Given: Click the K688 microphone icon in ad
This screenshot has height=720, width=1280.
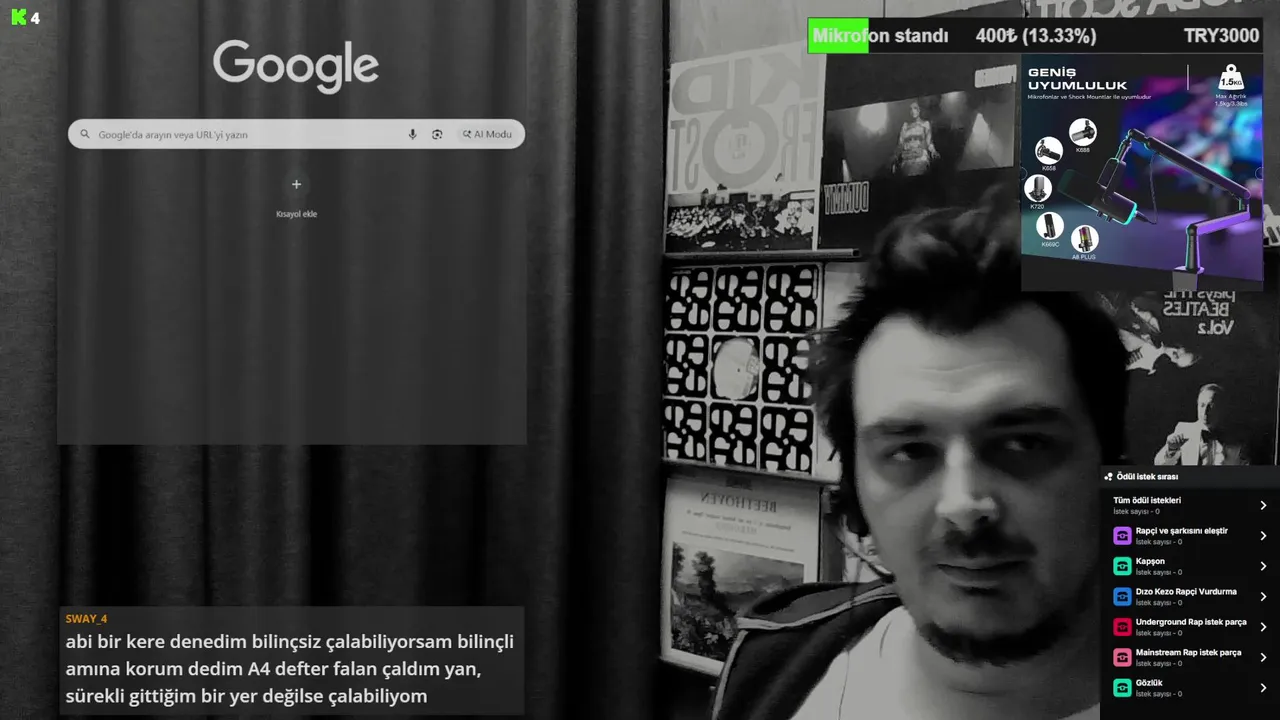Looking at the screenshot, I should pos(1083,132).
